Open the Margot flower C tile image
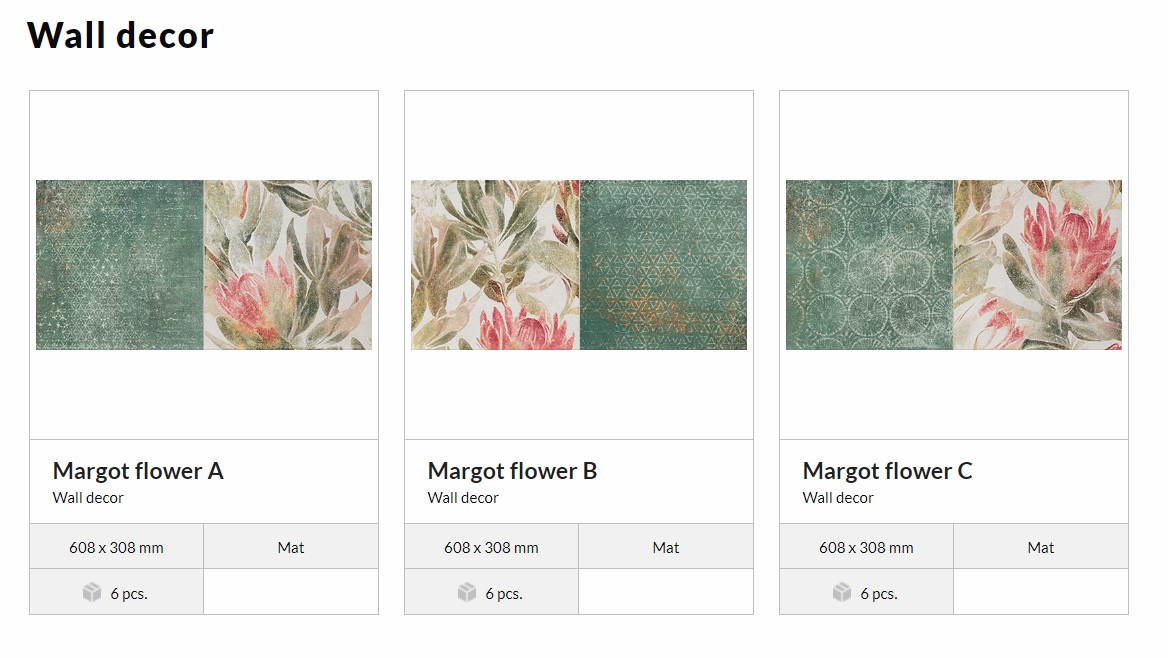Screen dimensions: 1168x658 pos(953,265)
